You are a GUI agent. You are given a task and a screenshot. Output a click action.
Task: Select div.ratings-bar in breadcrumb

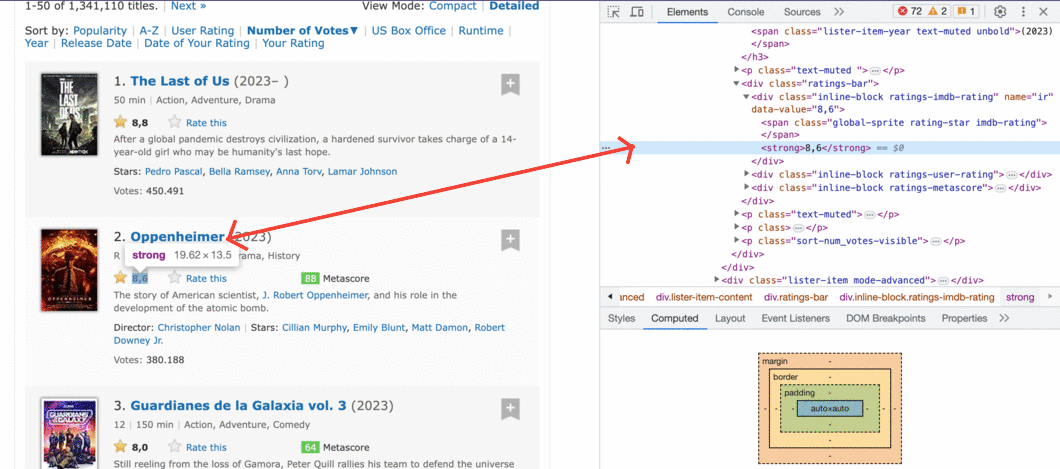coord(796,297)
